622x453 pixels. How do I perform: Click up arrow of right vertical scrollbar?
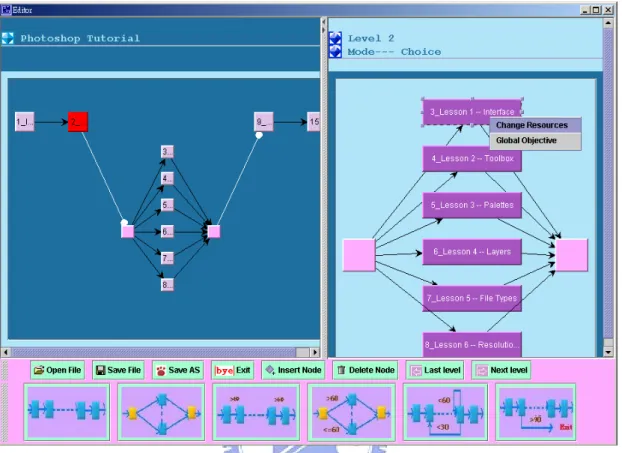point(608,23)
